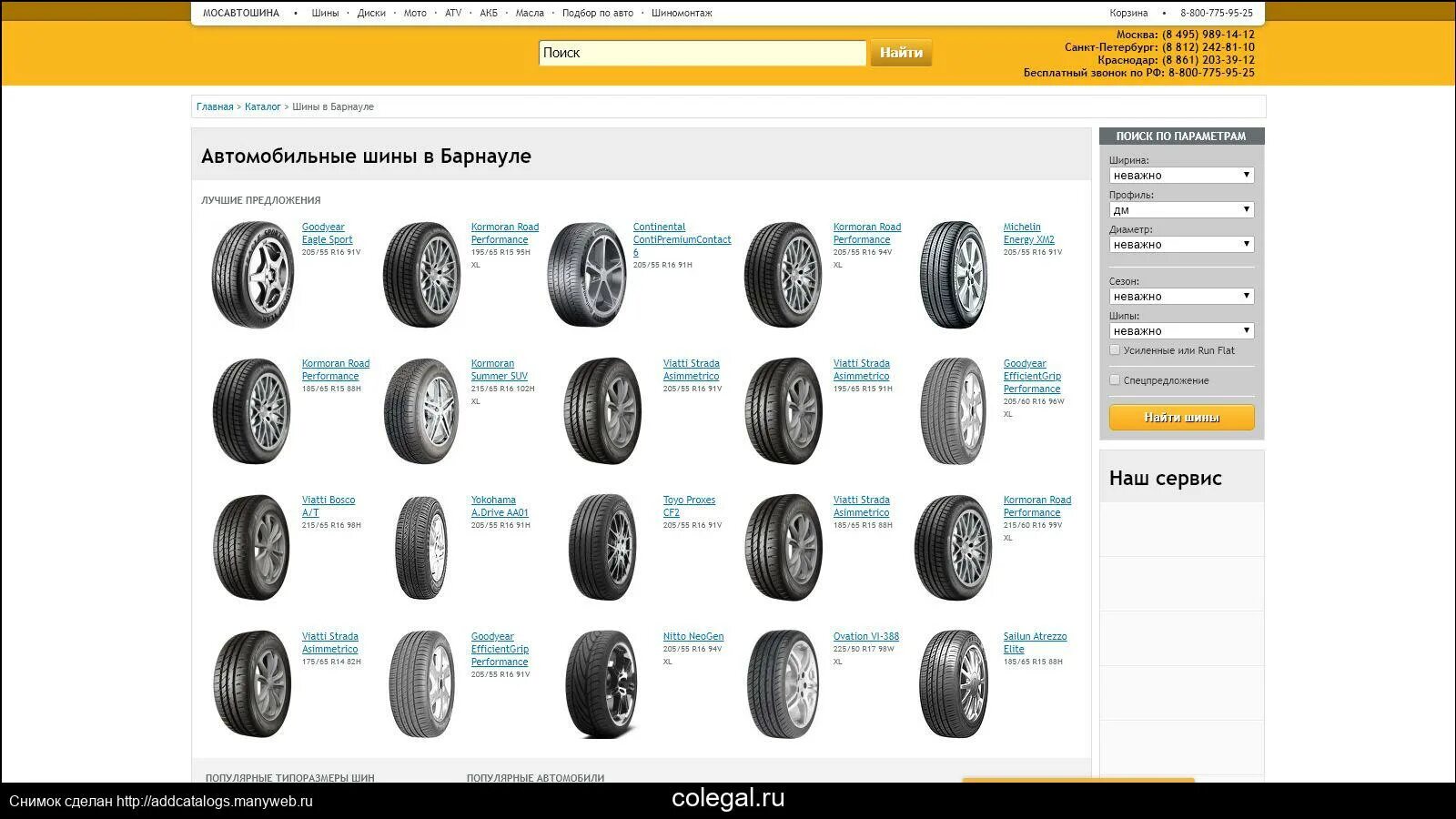Open the Yokohama A.Drive AA01 link
Image resolution: width=1456 pixels, height=819 pixels.
(x=500, y=506)
